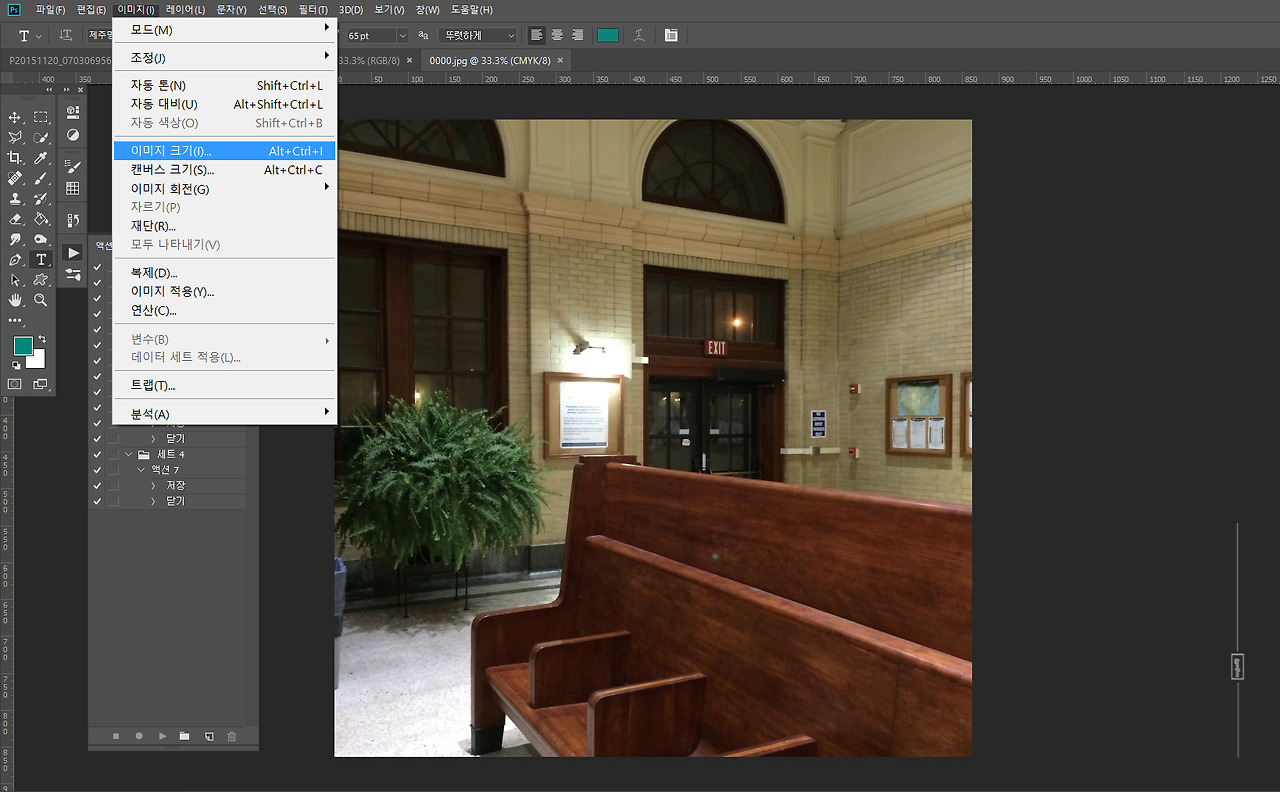The height and width of the screenshot is (792, 1280).
Task: Select the Horizontal Type tool
Action: tap(41, 260)
